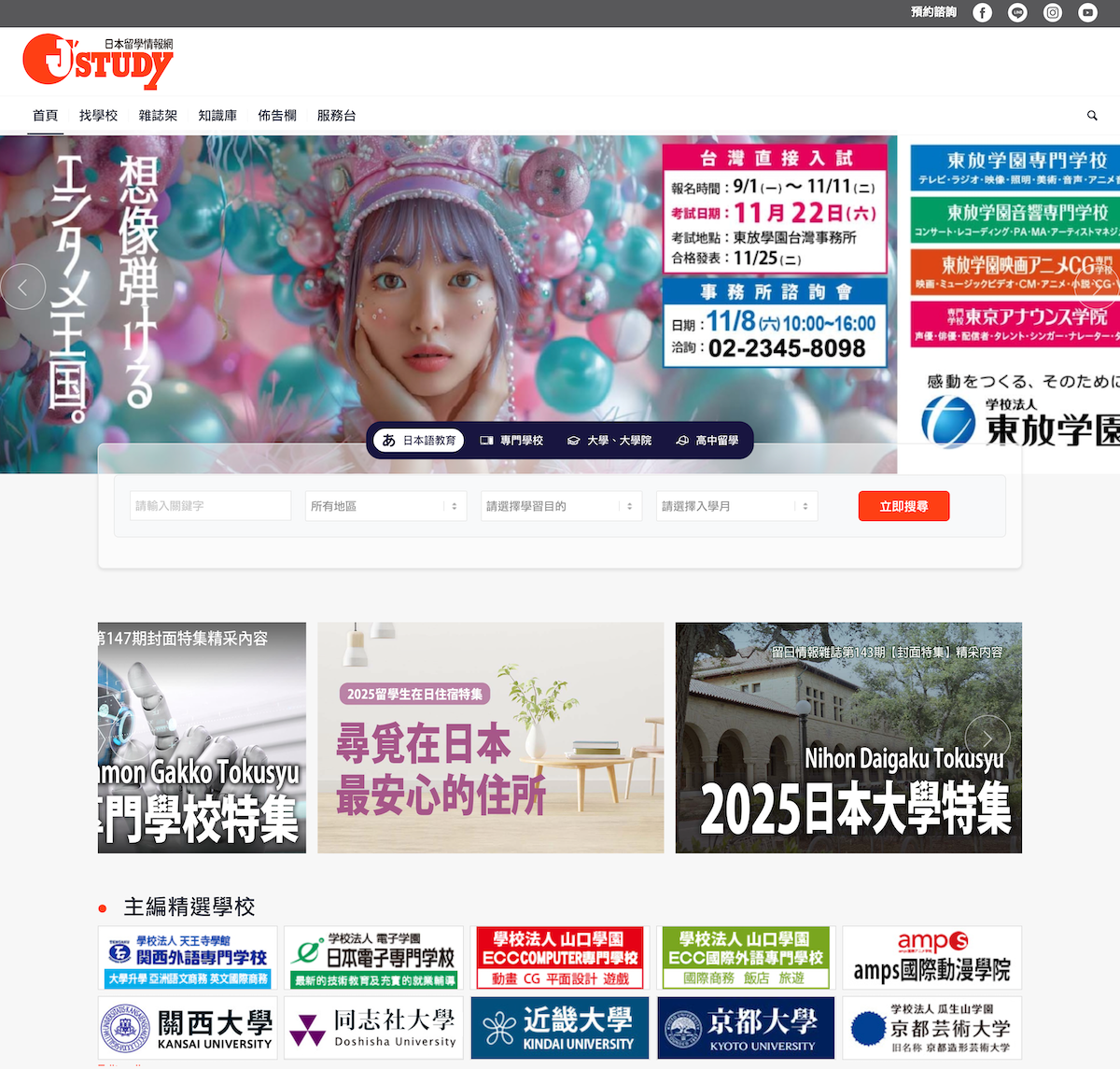The image size is (1120, 1069).
Task: Open the LINE chat icon in the header
Action: [x=1017, y=12]
